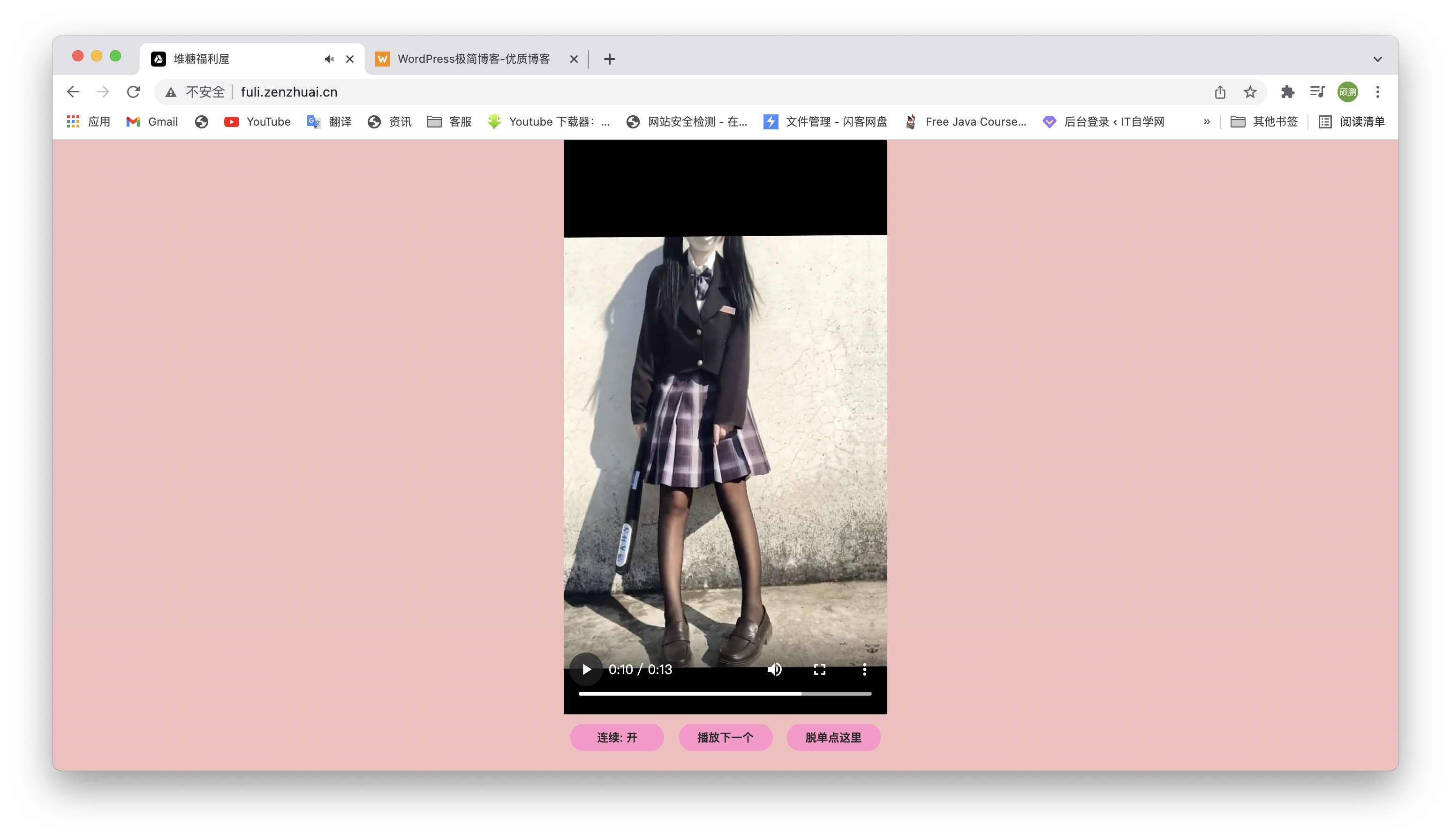
Task: Enter fullscreen on the video
Action: [819, 670]
